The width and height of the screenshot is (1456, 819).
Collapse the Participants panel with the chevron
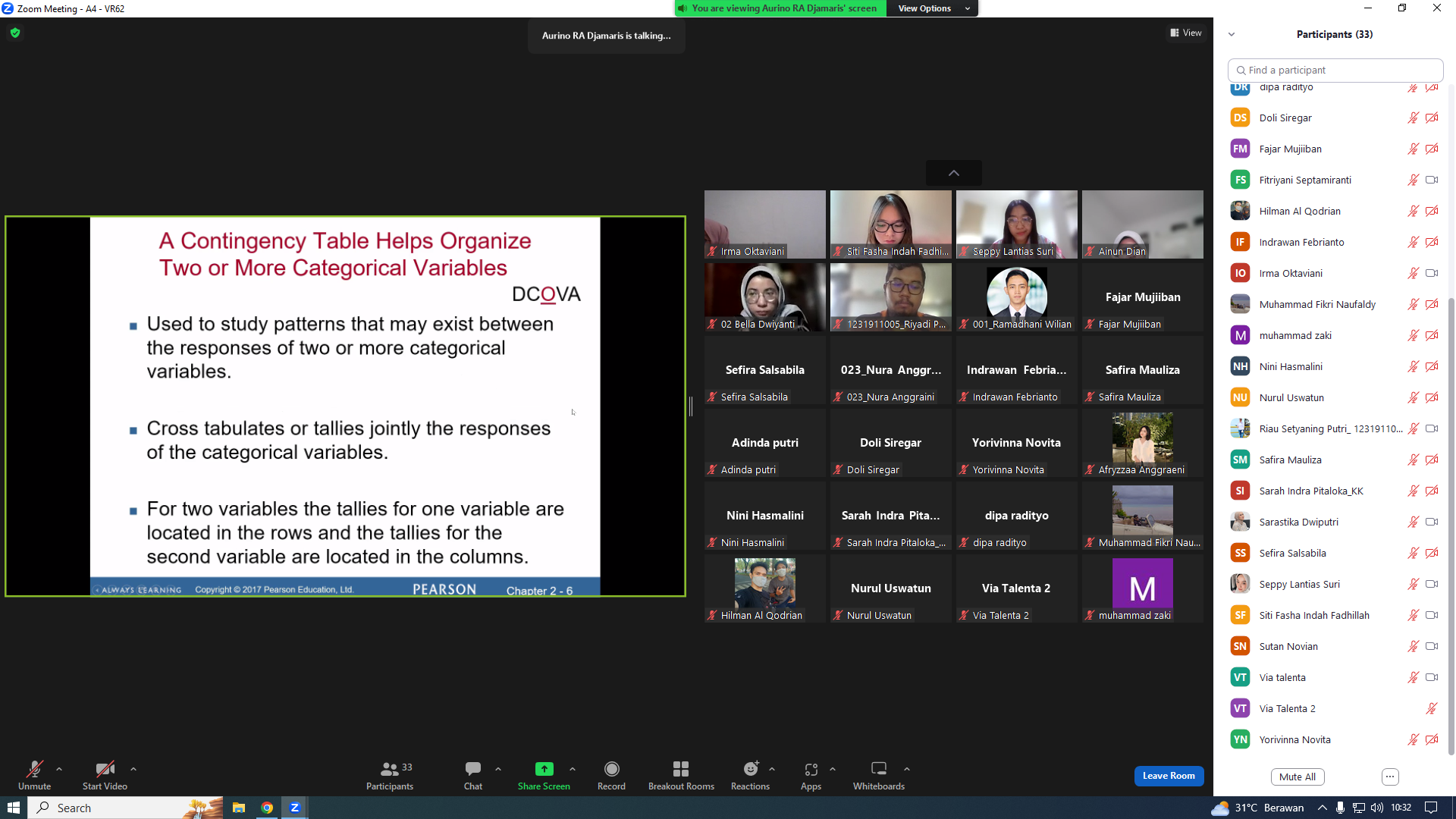(x=1232, y=34)
